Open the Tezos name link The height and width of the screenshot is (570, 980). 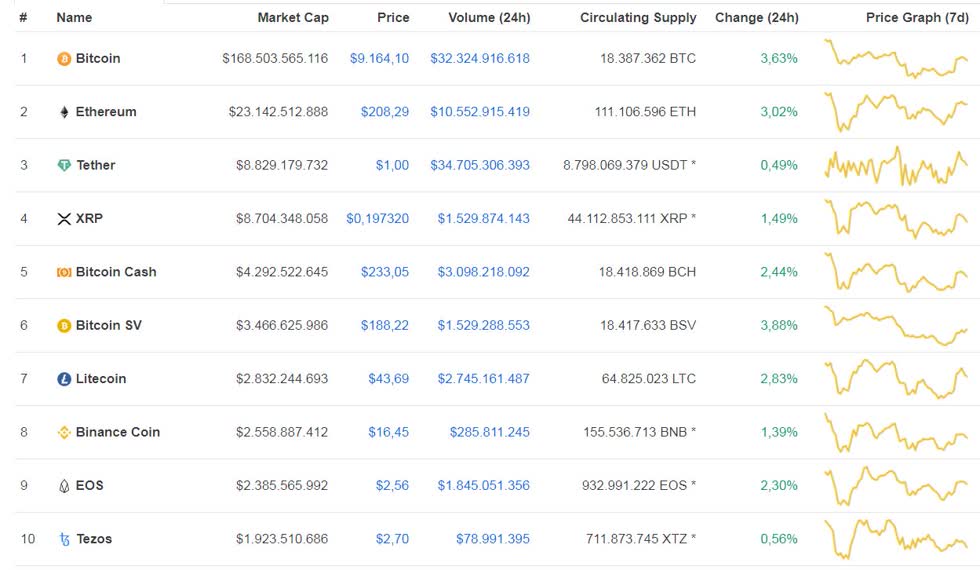tap(94, 539)
